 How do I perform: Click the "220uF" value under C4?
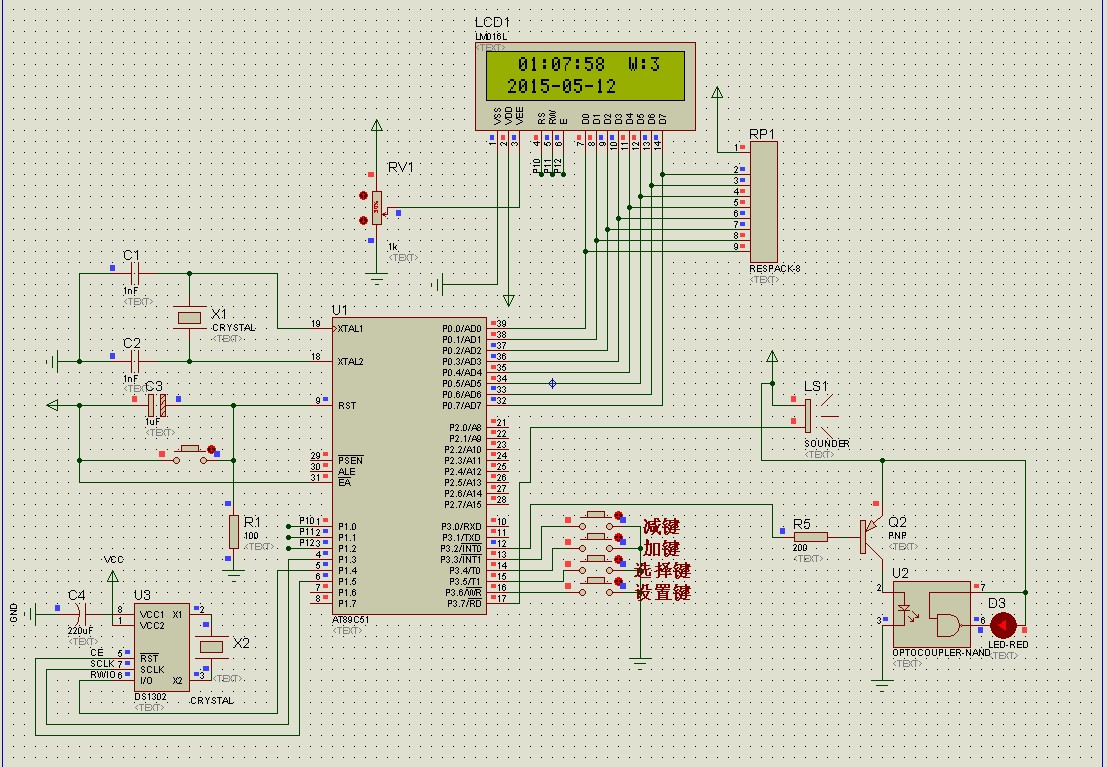tap(80, 631)
